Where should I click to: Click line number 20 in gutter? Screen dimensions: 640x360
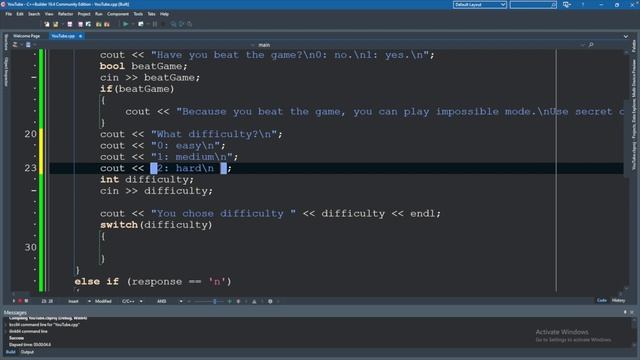(x=31, y=134)
